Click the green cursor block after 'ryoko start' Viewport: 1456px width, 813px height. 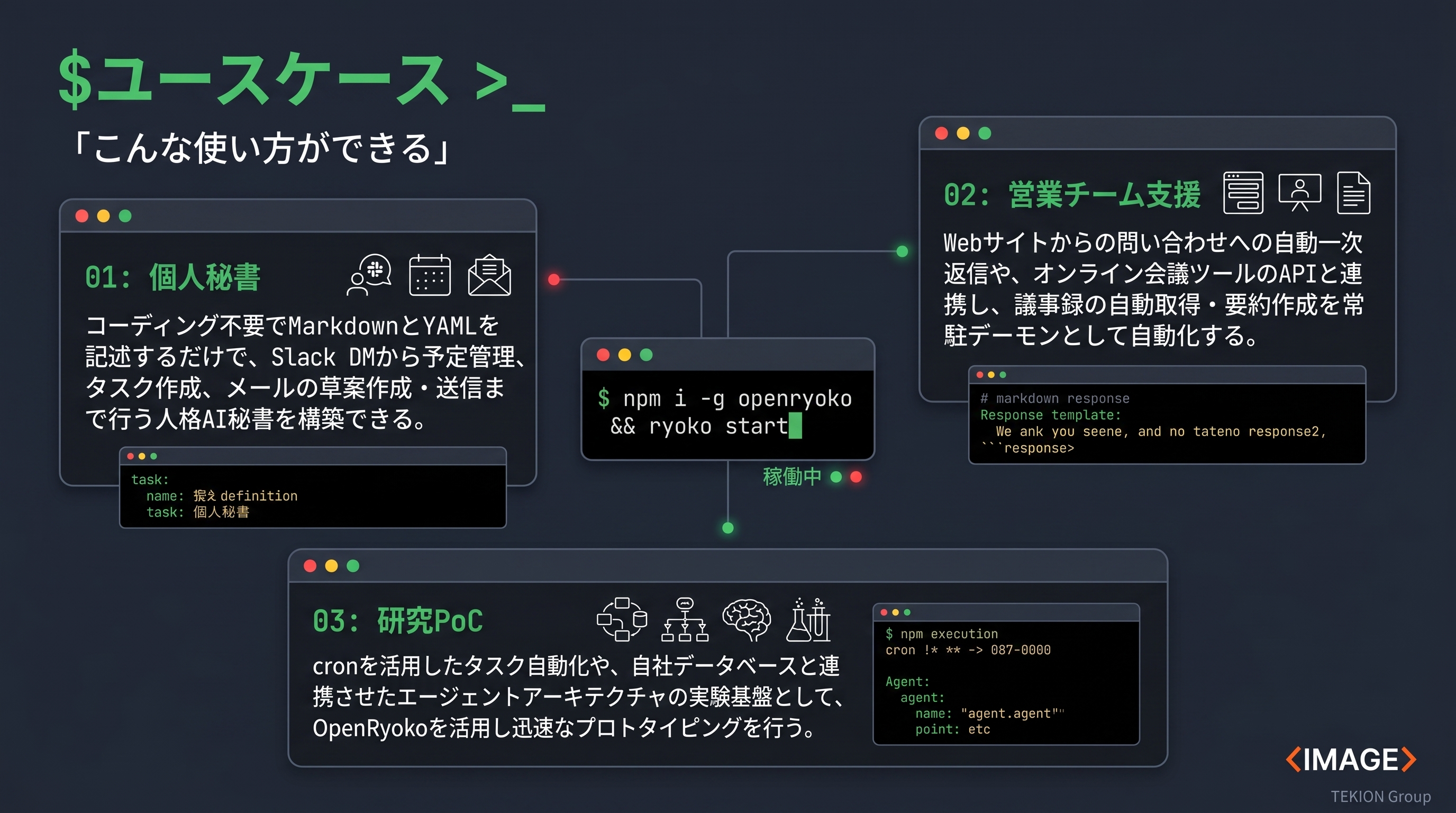795,426
